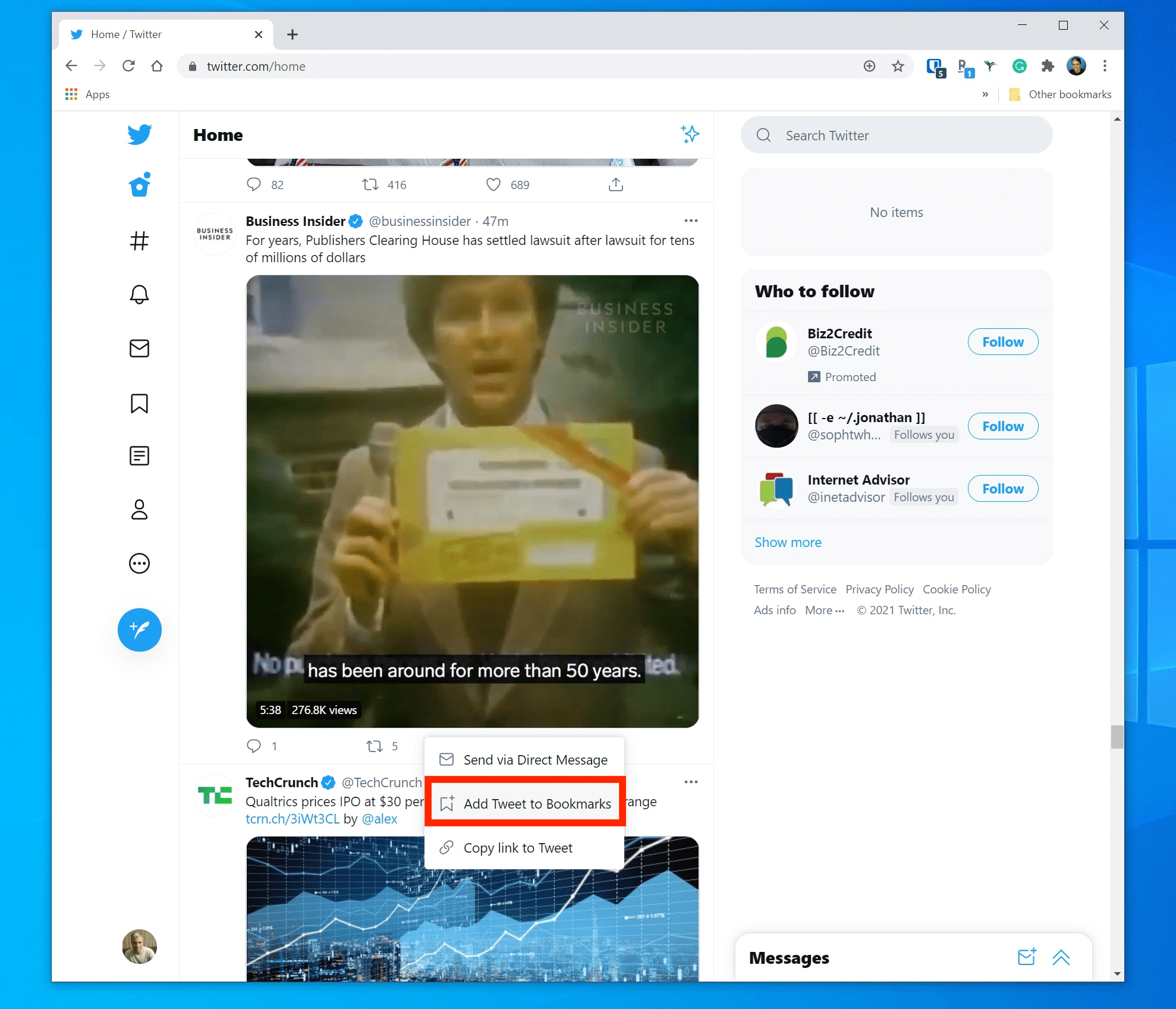Open Bookmarks icon in left sidebar
Image resolution: width=1176 pixels, height=1009 pixels.
click(x=139, y=403)
